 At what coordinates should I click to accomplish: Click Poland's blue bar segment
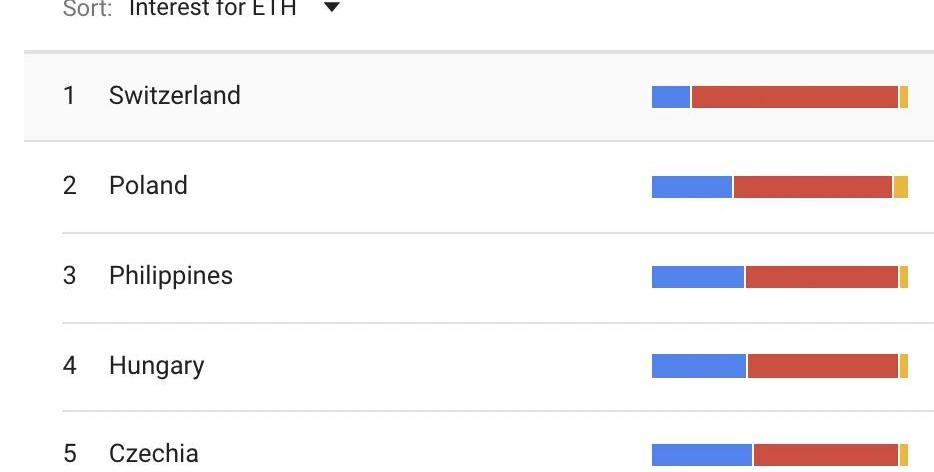pos(692,187)
